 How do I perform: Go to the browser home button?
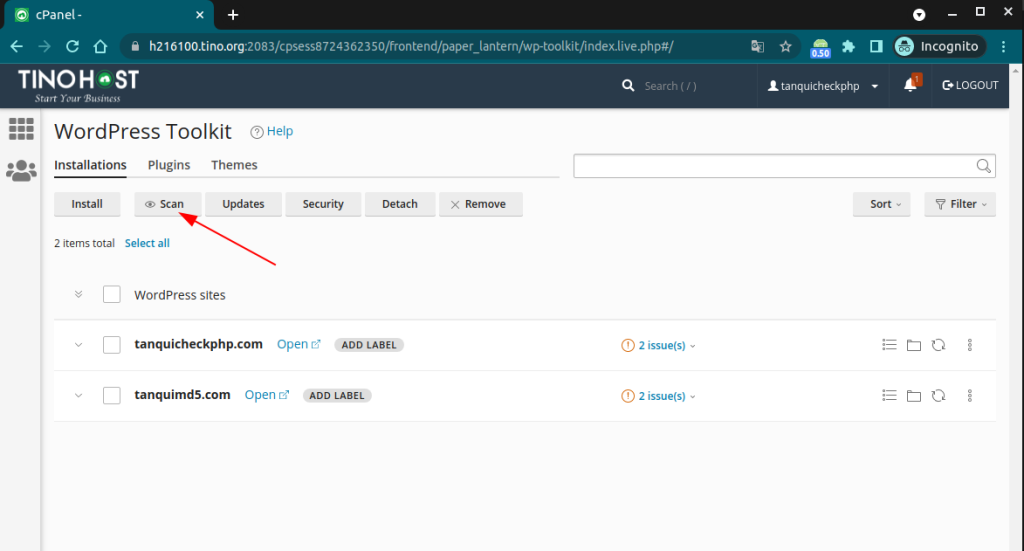(100, 46)
